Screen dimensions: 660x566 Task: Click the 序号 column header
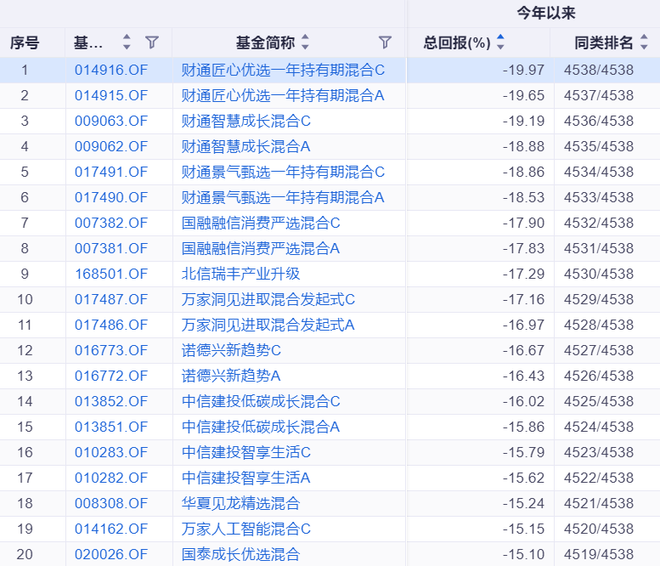(25, 42)
